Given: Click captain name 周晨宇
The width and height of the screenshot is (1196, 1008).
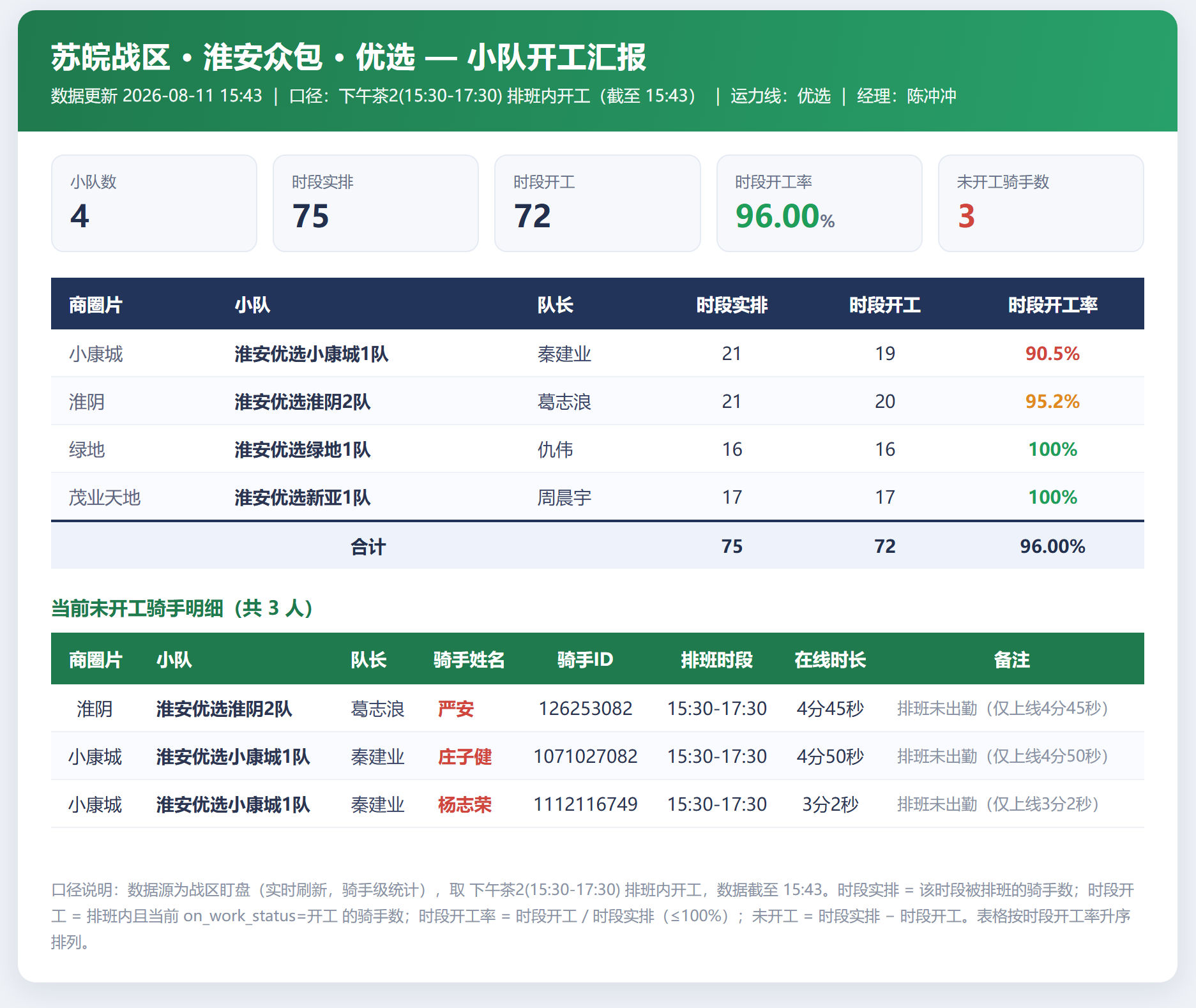Looking at the screenshot, I should (564, 497).
